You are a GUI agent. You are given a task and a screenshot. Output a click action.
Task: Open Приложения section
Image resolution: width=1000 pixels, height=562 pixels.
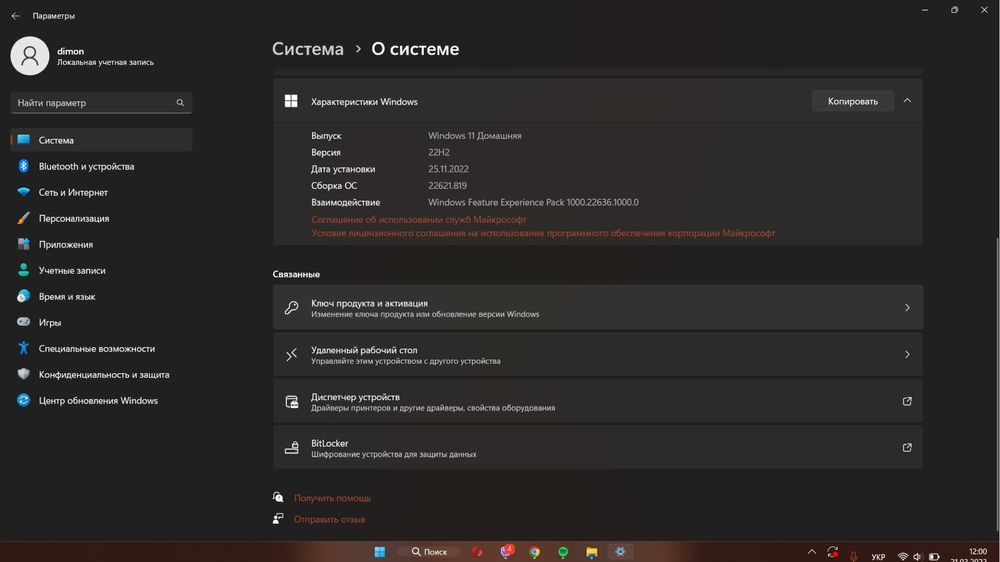tap(101, 244)
